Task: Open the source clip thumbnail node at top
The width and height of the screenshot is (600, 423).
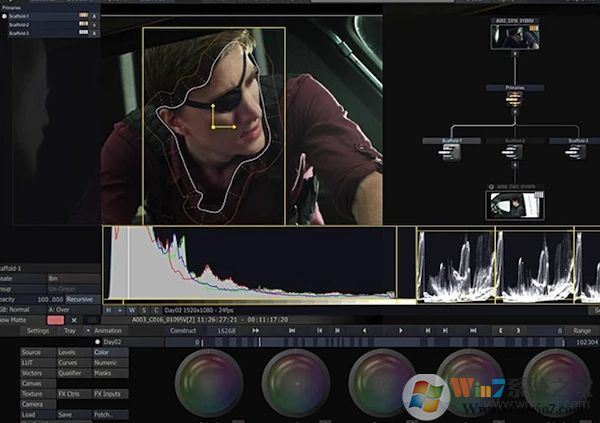Action: [514, 38]
